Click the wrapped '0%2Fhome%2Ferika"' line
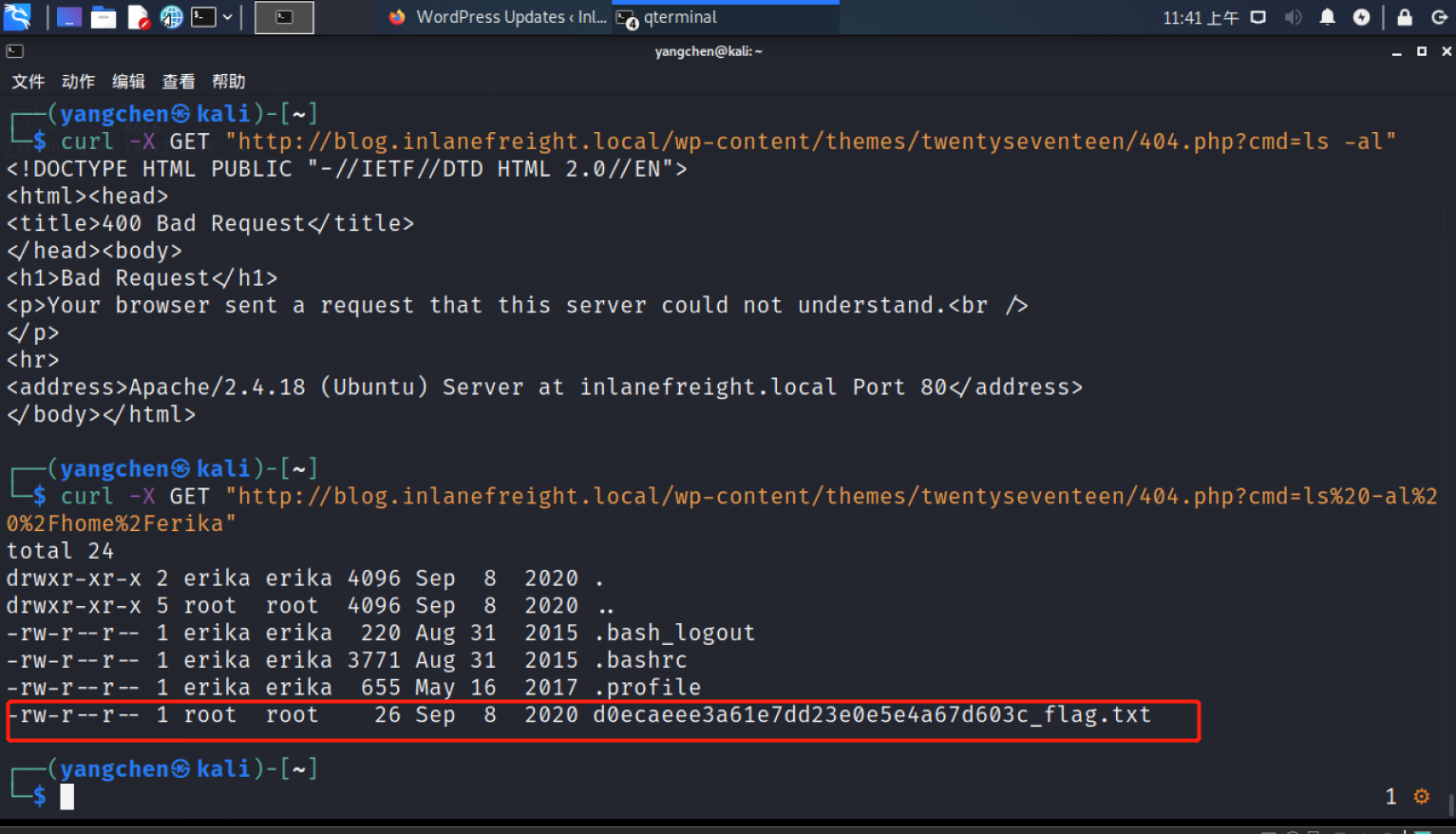 tap(121, 524)
